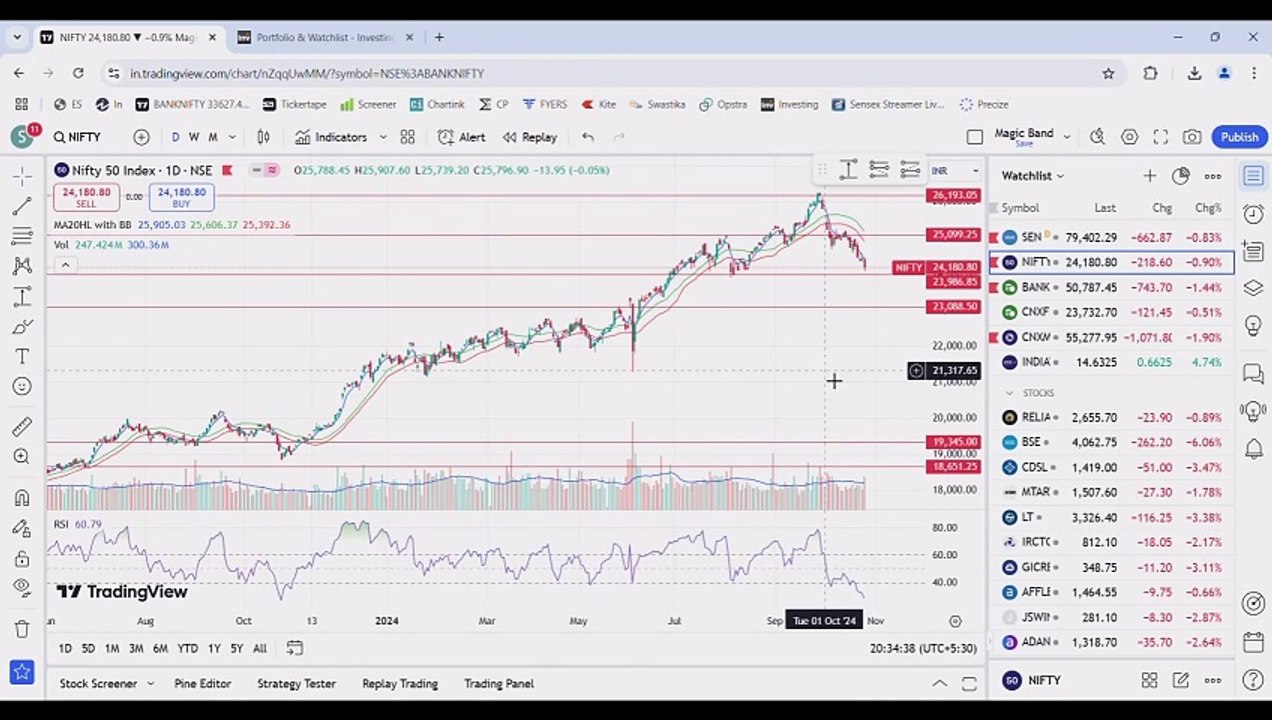Create an Alert from the toolbar

461,137
